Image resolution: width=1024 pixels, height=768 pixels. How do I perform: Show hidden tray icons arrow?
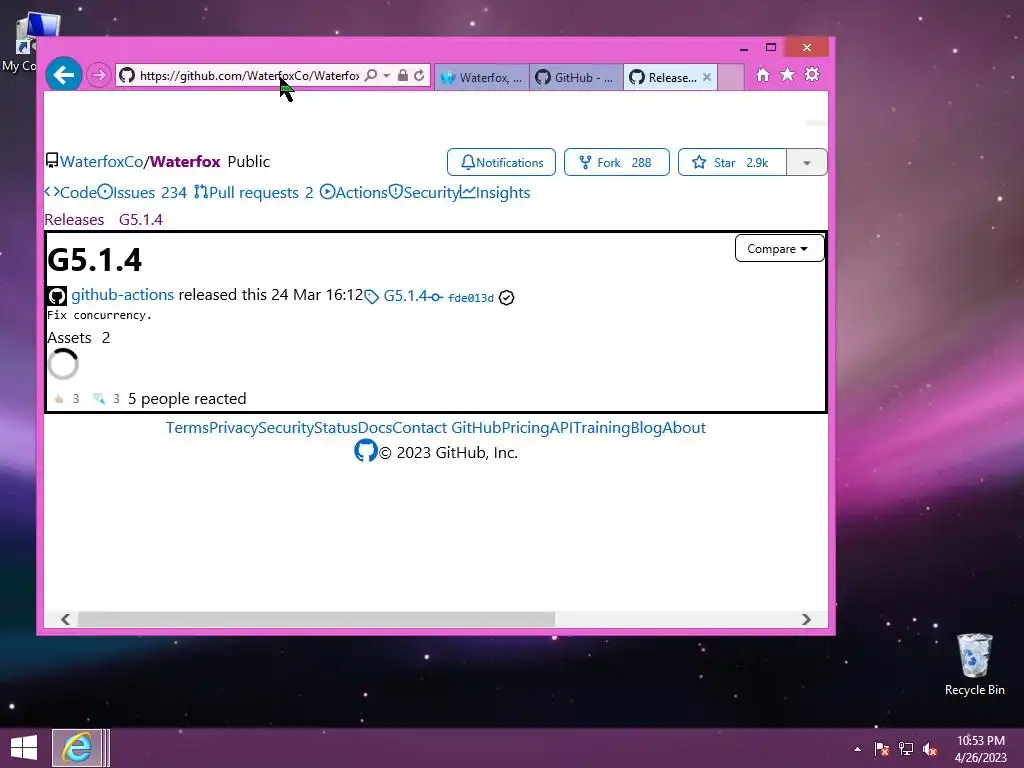[x=857, y=749]
